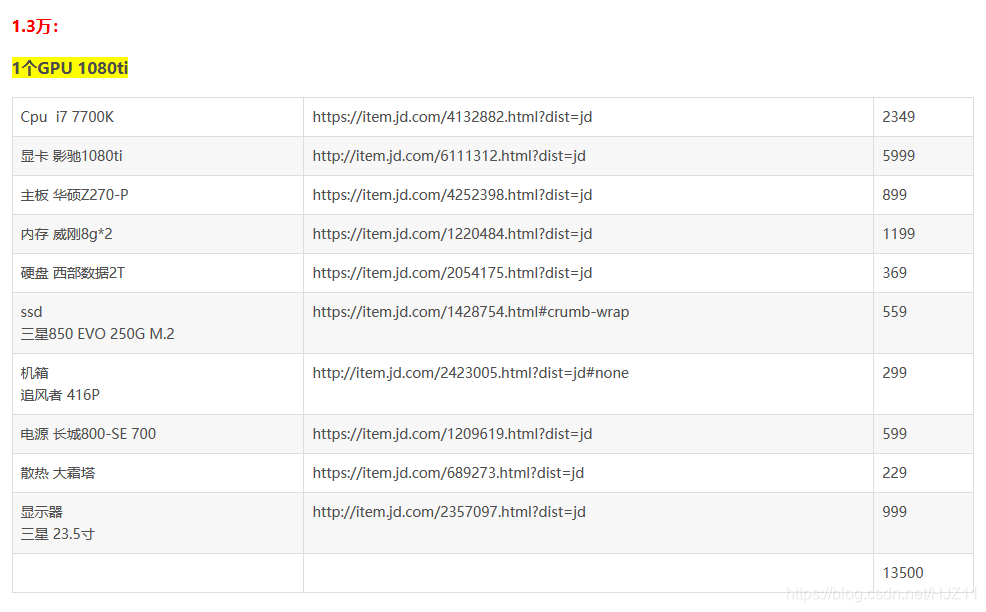The width and height of the screenshot is (986, 612).
Task: Select the '机箱 追风者 416P' cell
Action: point(158,384)
